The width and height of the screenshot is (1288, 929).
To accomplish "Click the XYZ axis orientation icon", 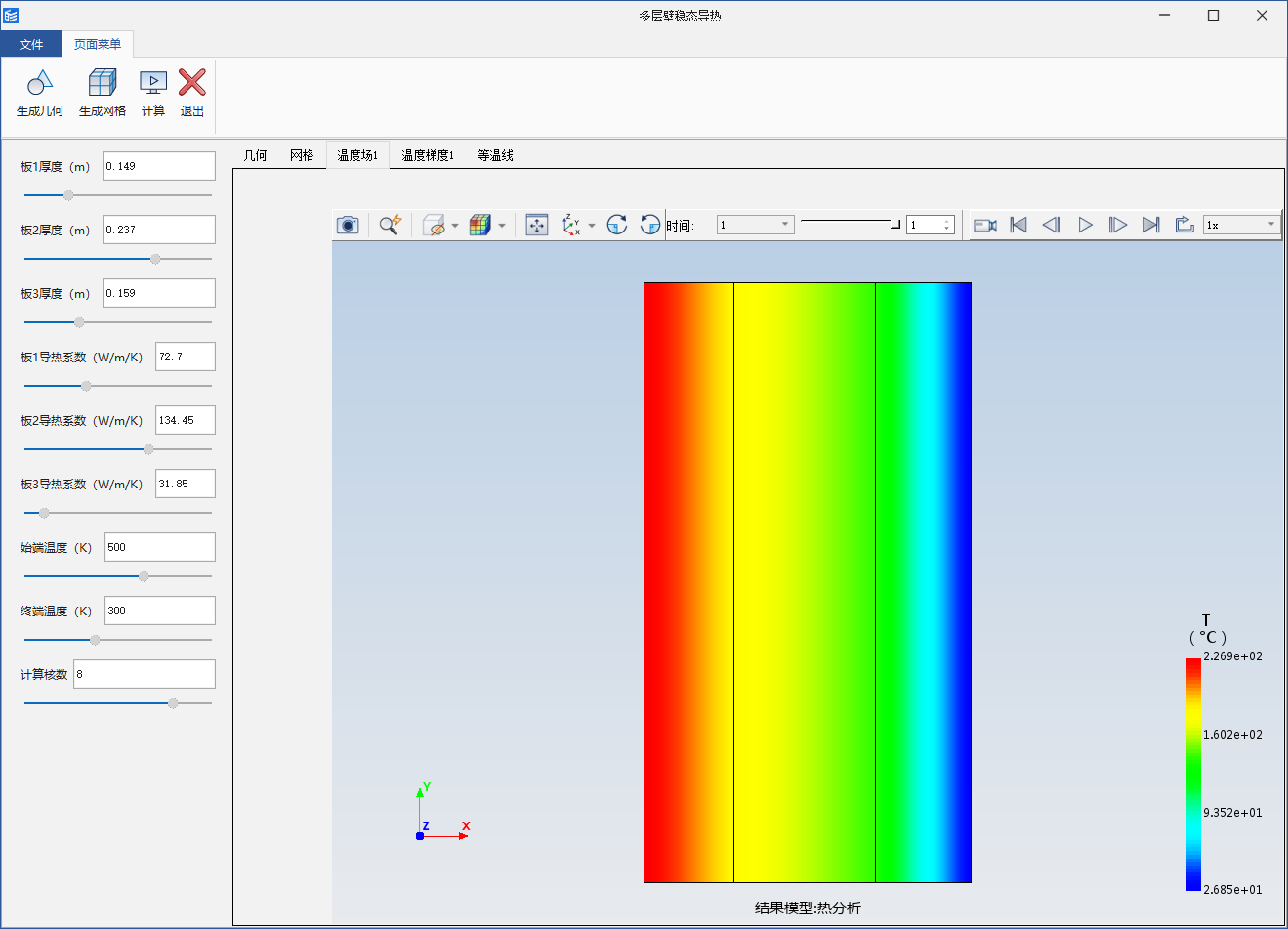I will [571, 225].
